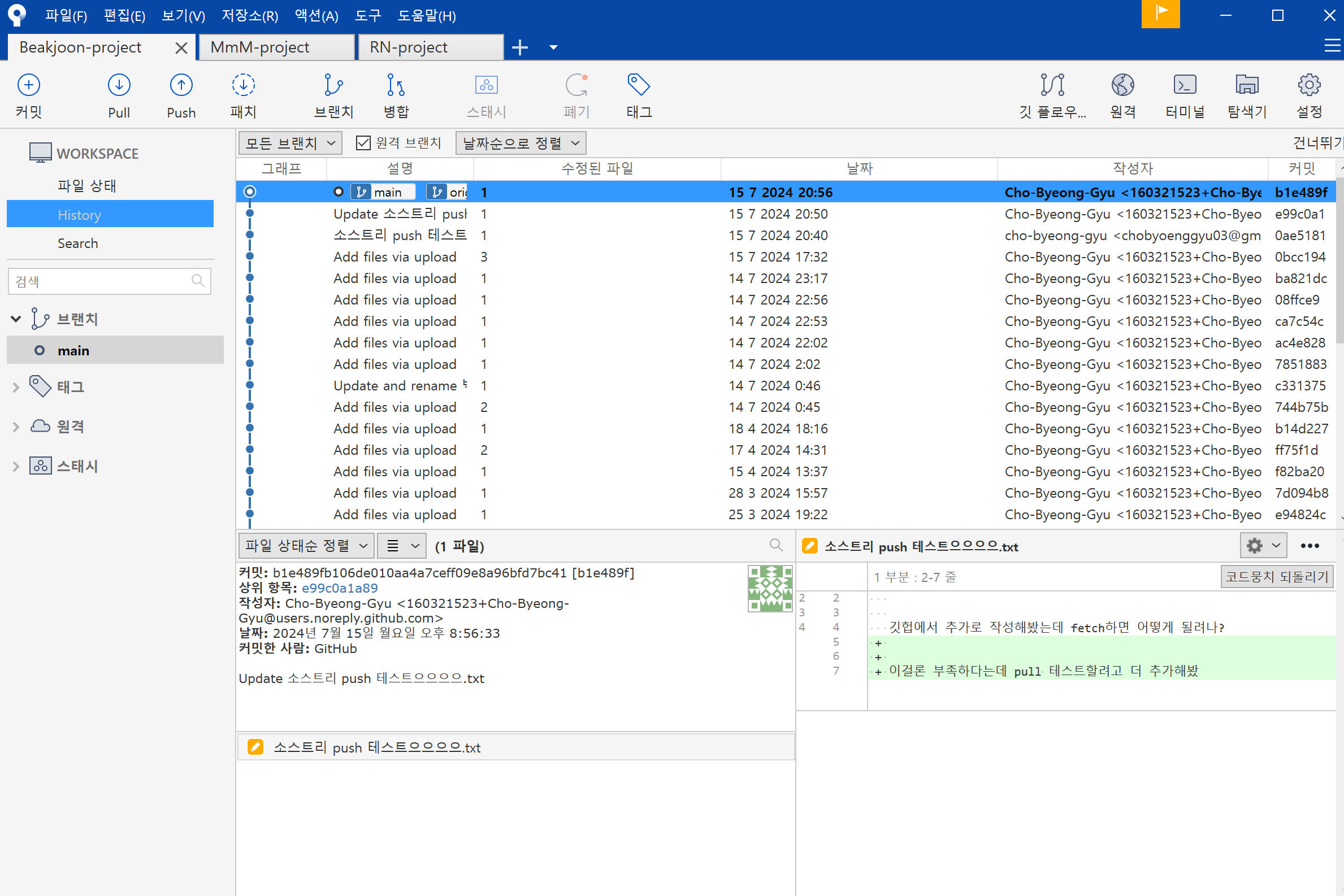The width and height of the screenshot is (1344, 896).
Task: Select commit e99c0a1 row
Action: click(x=786, y=214)
